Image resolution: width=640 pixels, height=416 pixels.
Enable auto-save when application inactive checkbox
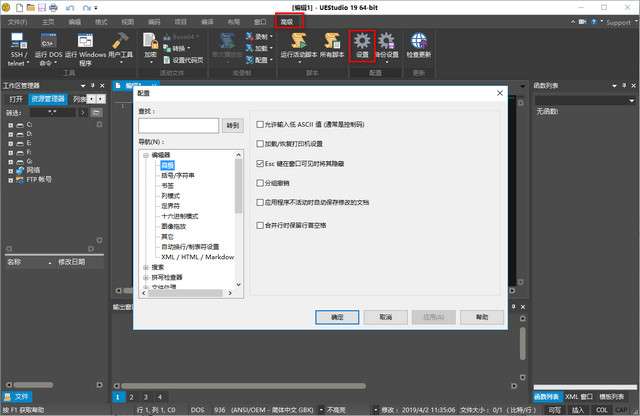click(260, 202)
